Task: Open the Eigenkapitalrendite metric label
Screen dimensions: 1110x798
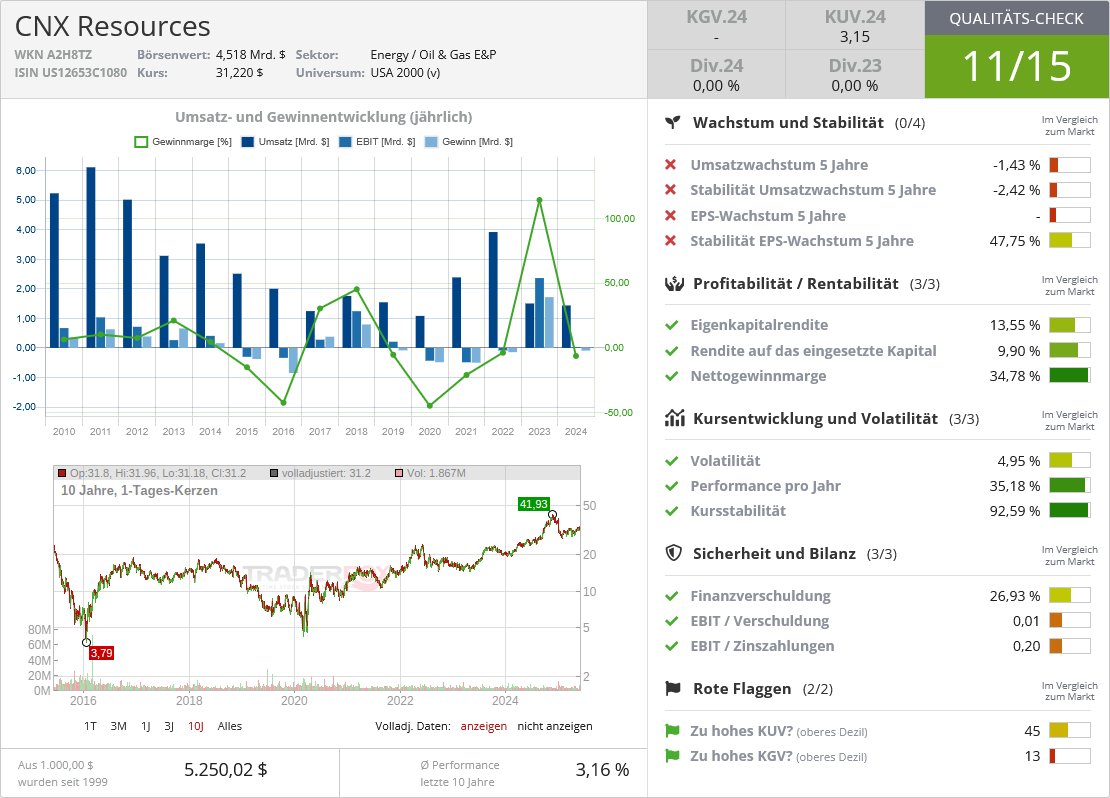Action: (x=759, y=325)
